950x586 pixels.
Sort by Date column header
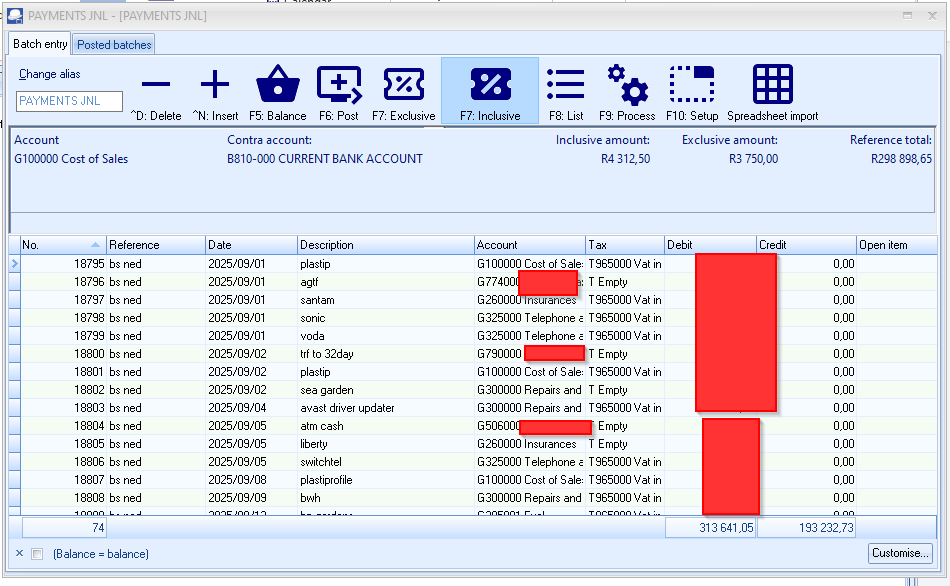click(x=251, y=245)
